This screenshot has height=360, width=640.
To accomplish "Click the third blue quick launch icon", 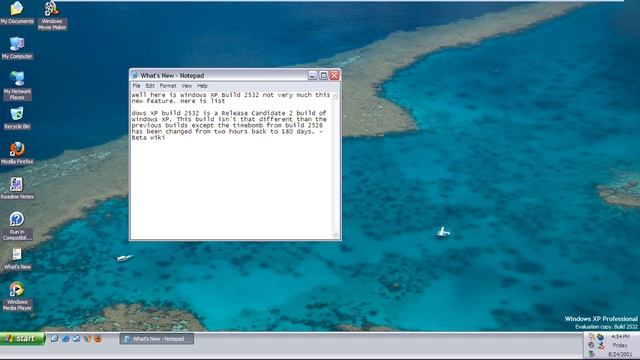I will pyautogui.click(x=76, y=338).
